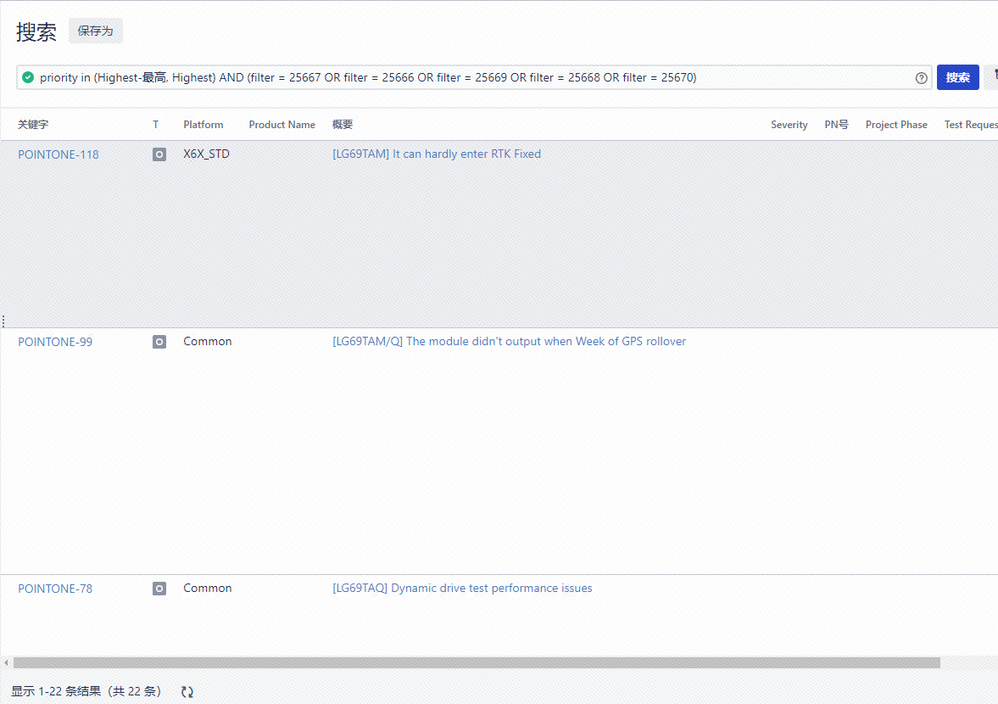Click the left scroll arrow
Image resolution: width=998 pixels, height=704 pixels.
coord(6,663)
